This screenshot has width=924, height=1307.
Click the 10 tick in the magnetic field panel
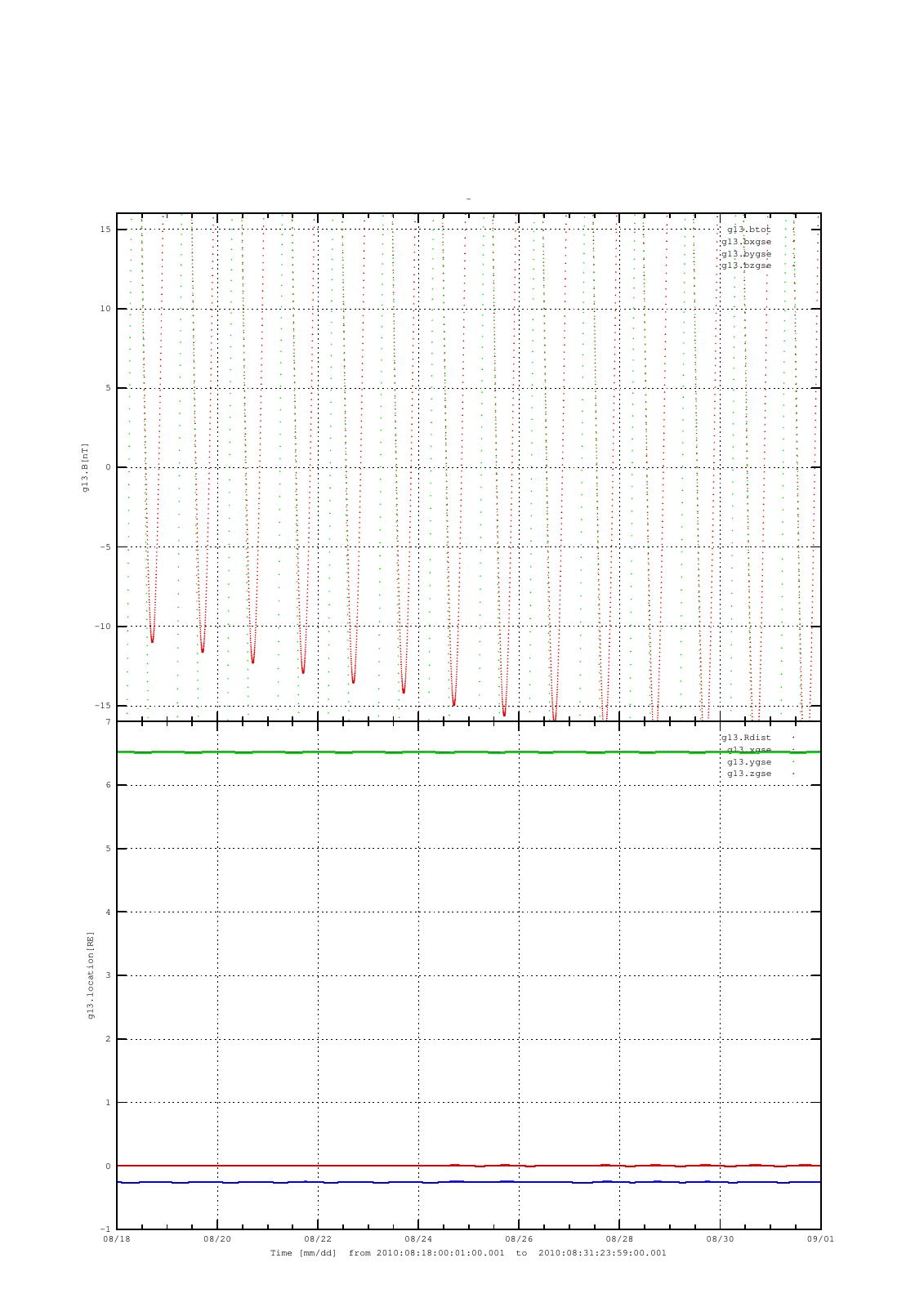tap(105, 309)
